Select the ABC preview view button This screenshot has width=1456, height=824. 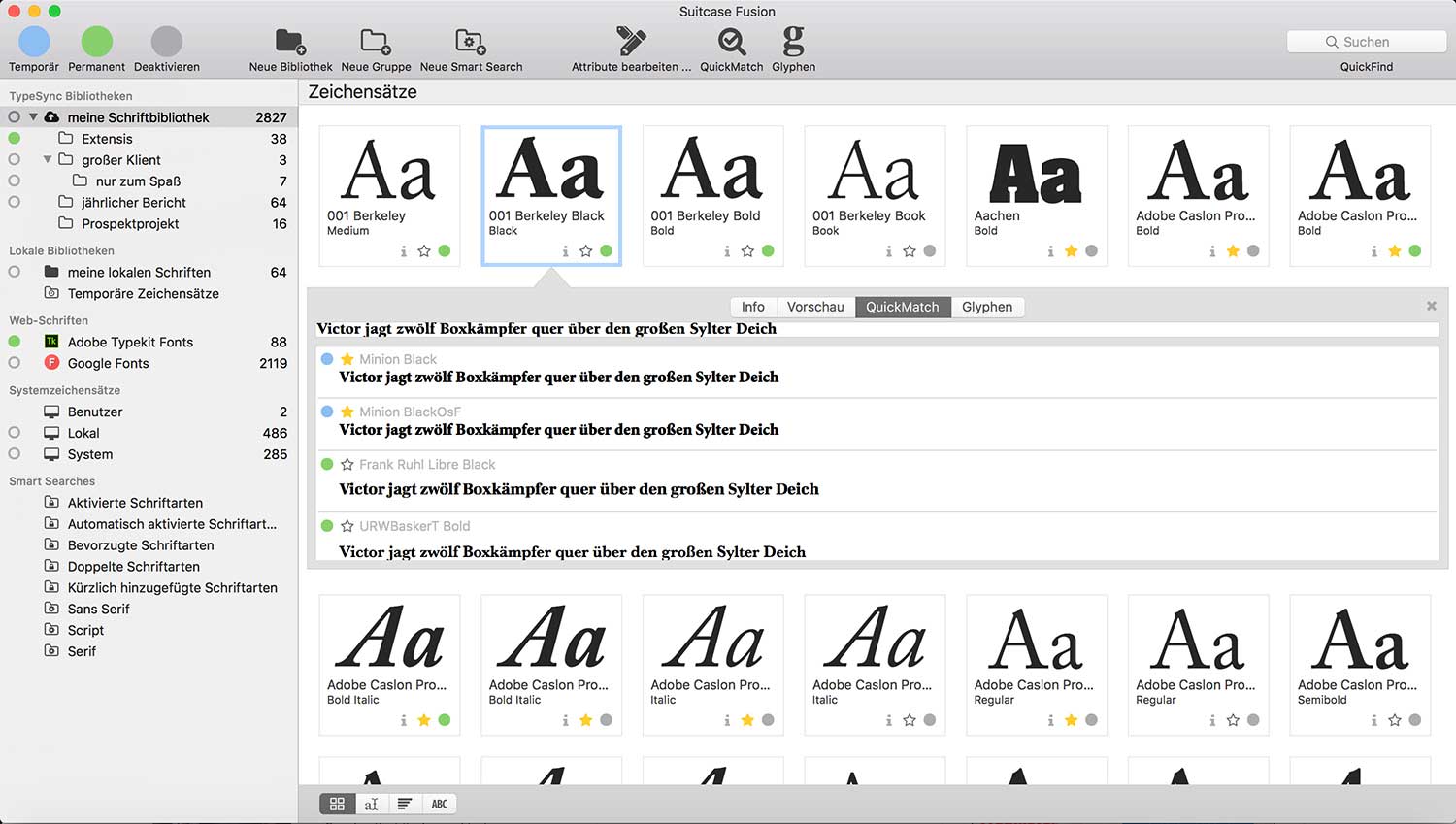[x=439, y=804]
